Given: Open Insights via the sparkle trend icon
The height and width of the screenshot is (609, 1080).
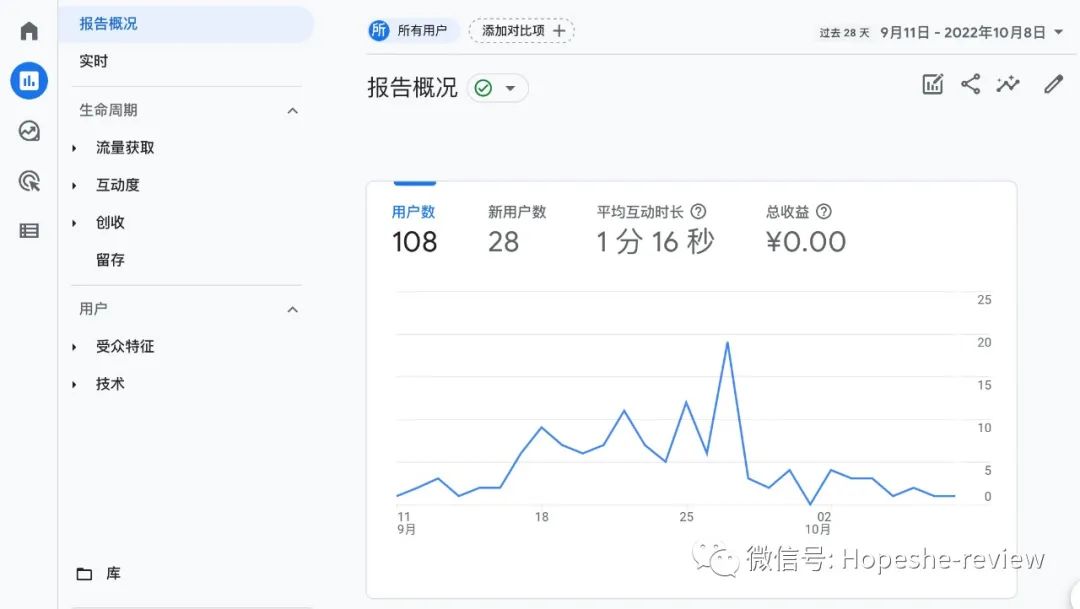Looking at the screenshot, I should pos(1008,84).
